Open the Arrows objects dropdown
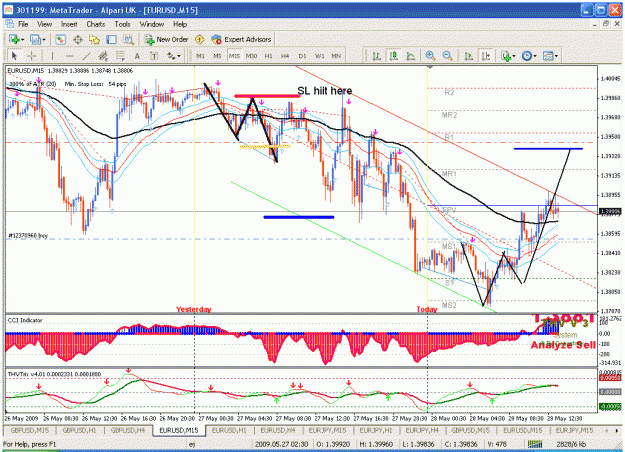Viewport: 625px width, 452px height. coord(174,56)
